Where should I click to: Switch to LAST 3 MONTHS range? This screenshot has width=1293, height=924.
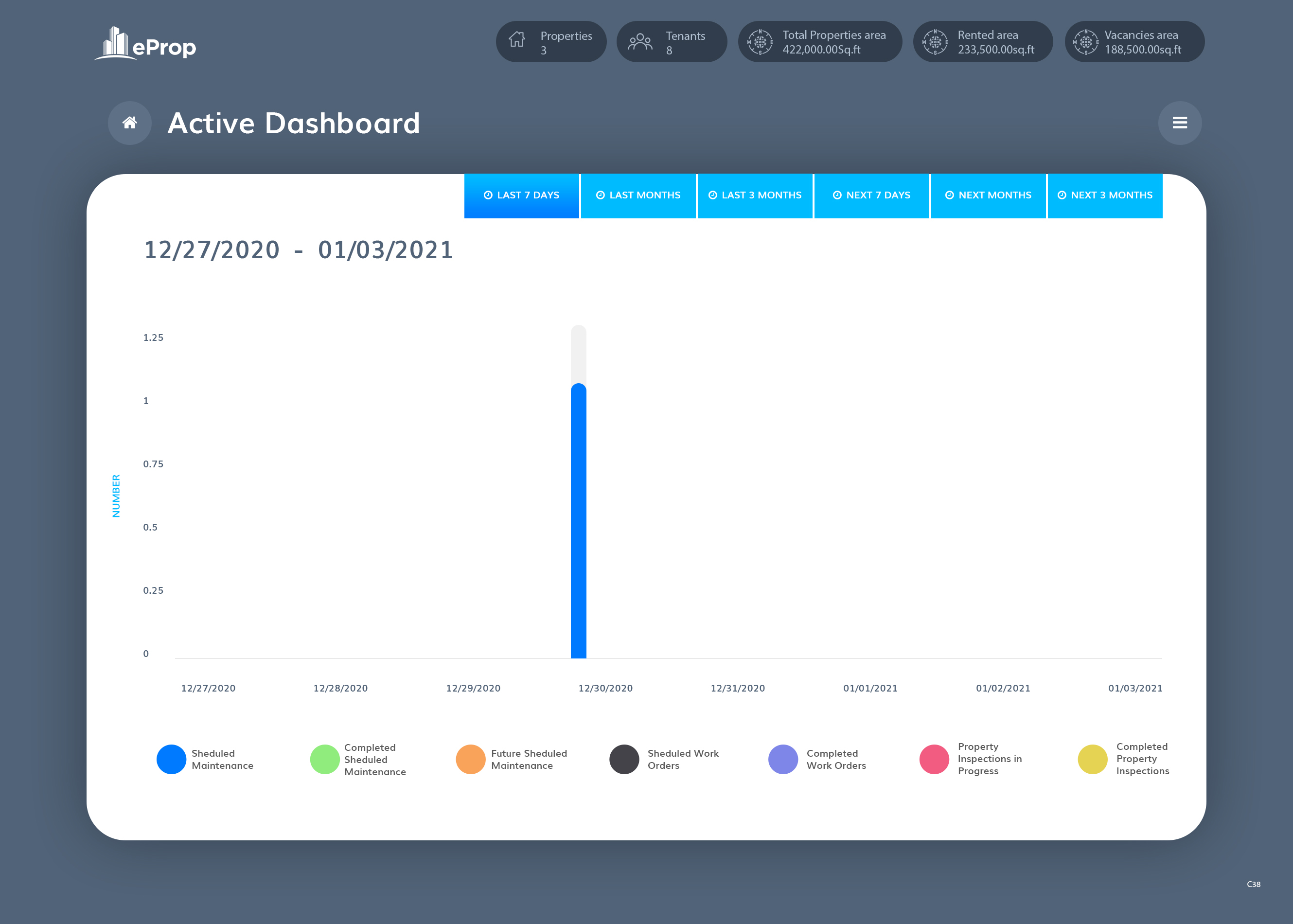[754, 195]
